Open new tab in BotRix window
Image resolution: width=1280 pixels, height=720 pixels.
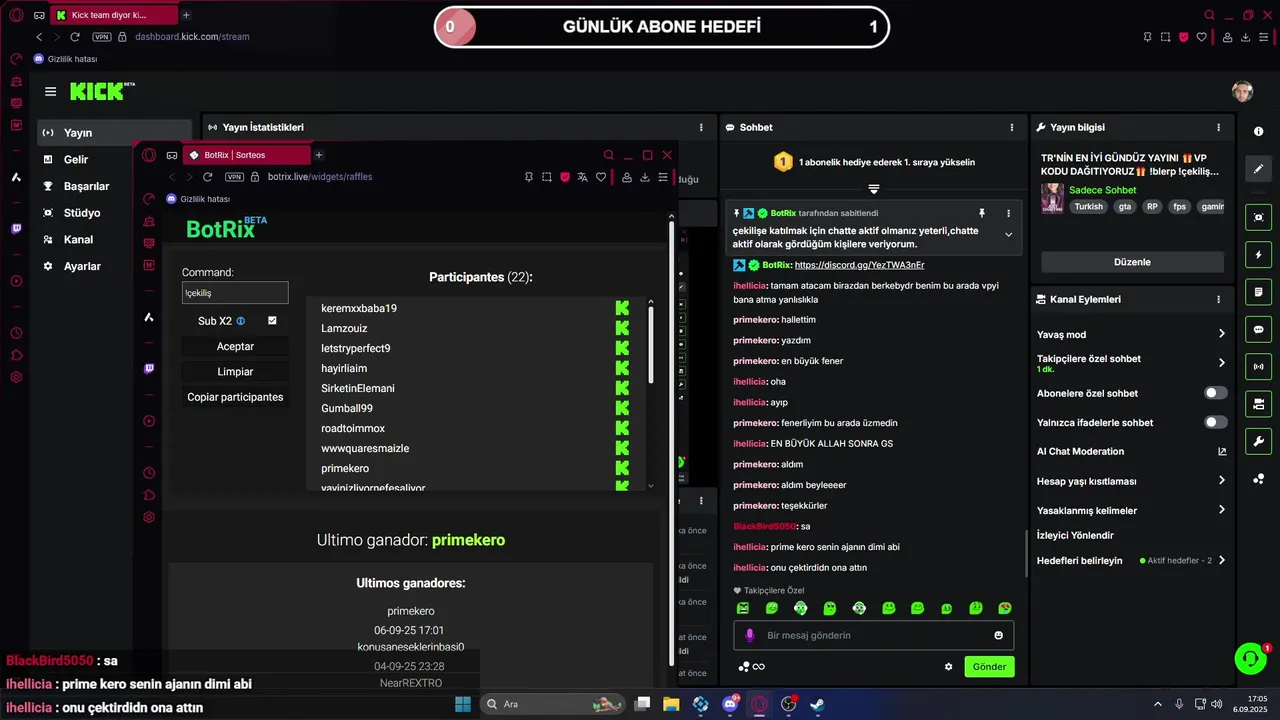(319, 155)
